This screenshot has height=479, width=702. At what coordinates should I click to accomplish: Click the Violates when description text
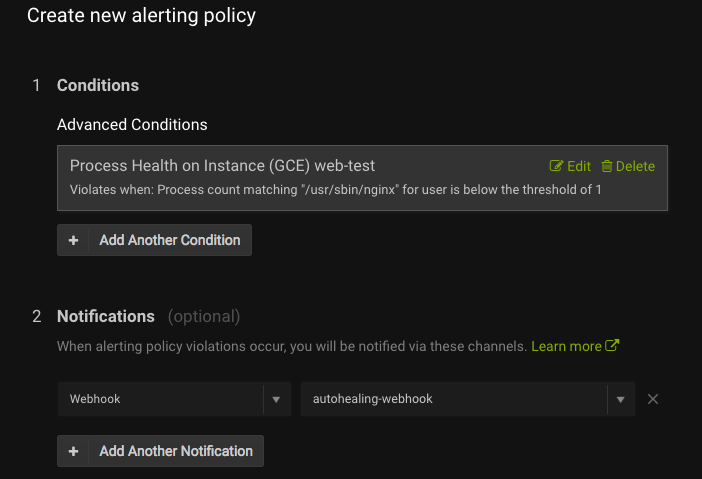point(335,190)
